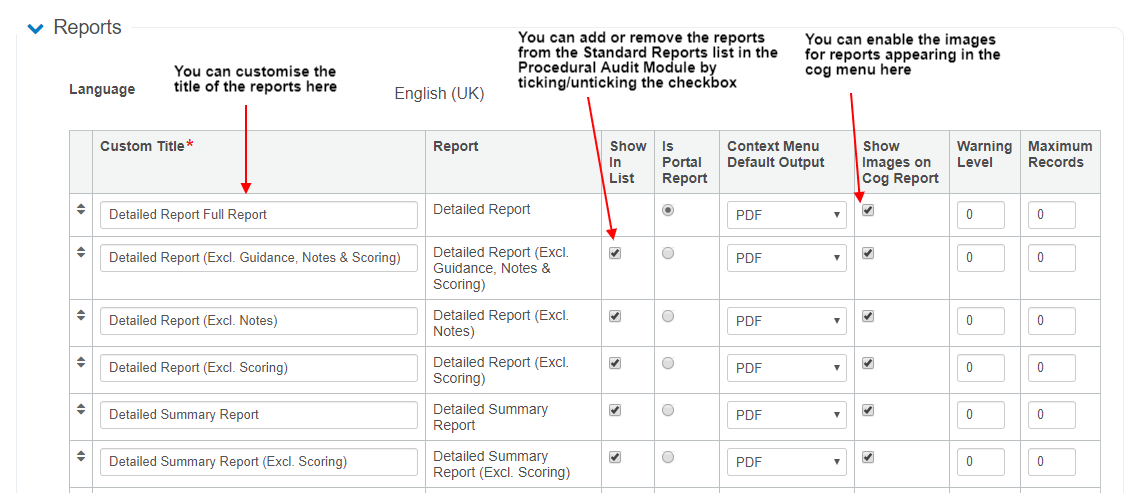Untick Show In List for Detailed Report (Excl. Notes)

[x=615, y=316]
